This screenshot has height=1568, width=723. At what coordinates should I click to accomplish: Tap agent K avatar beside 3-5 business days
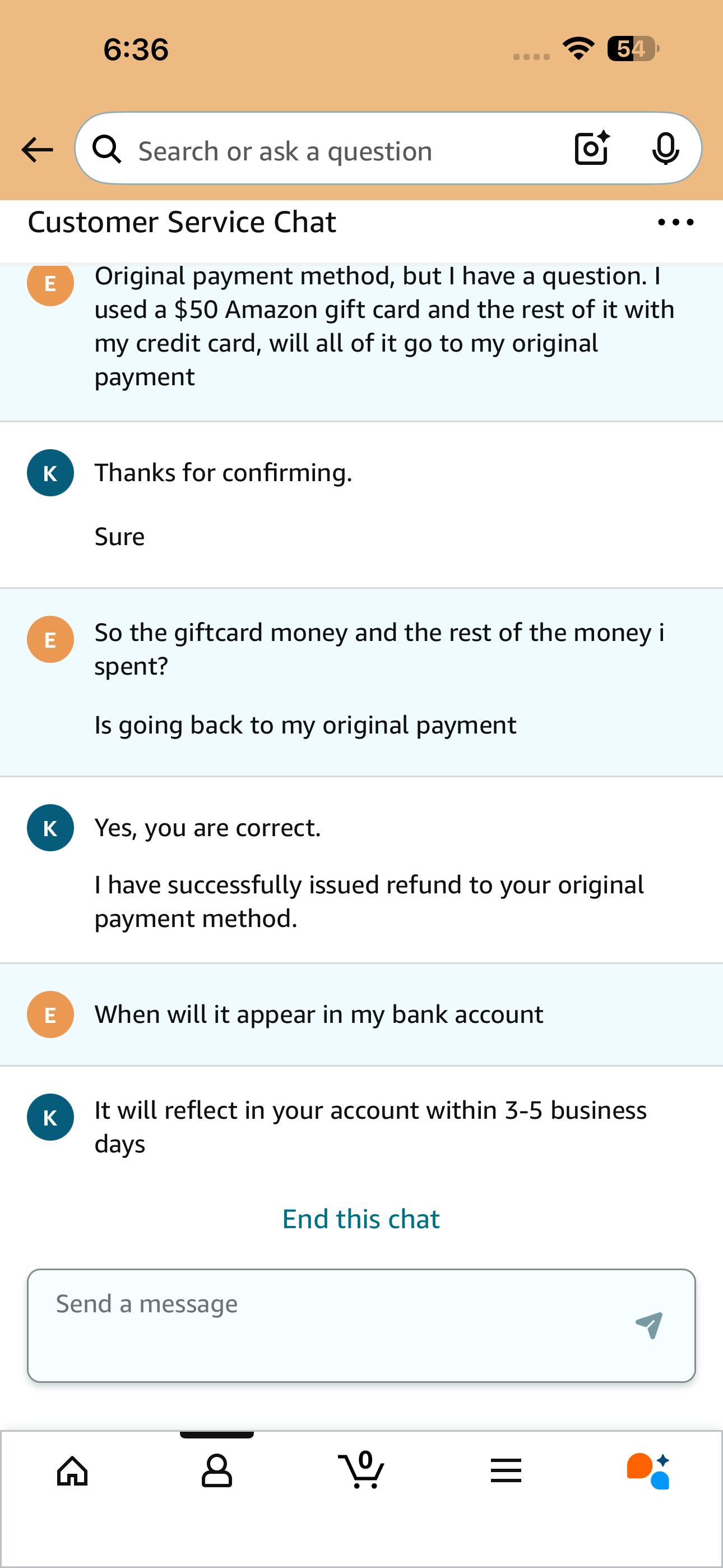pos(50,1118)
